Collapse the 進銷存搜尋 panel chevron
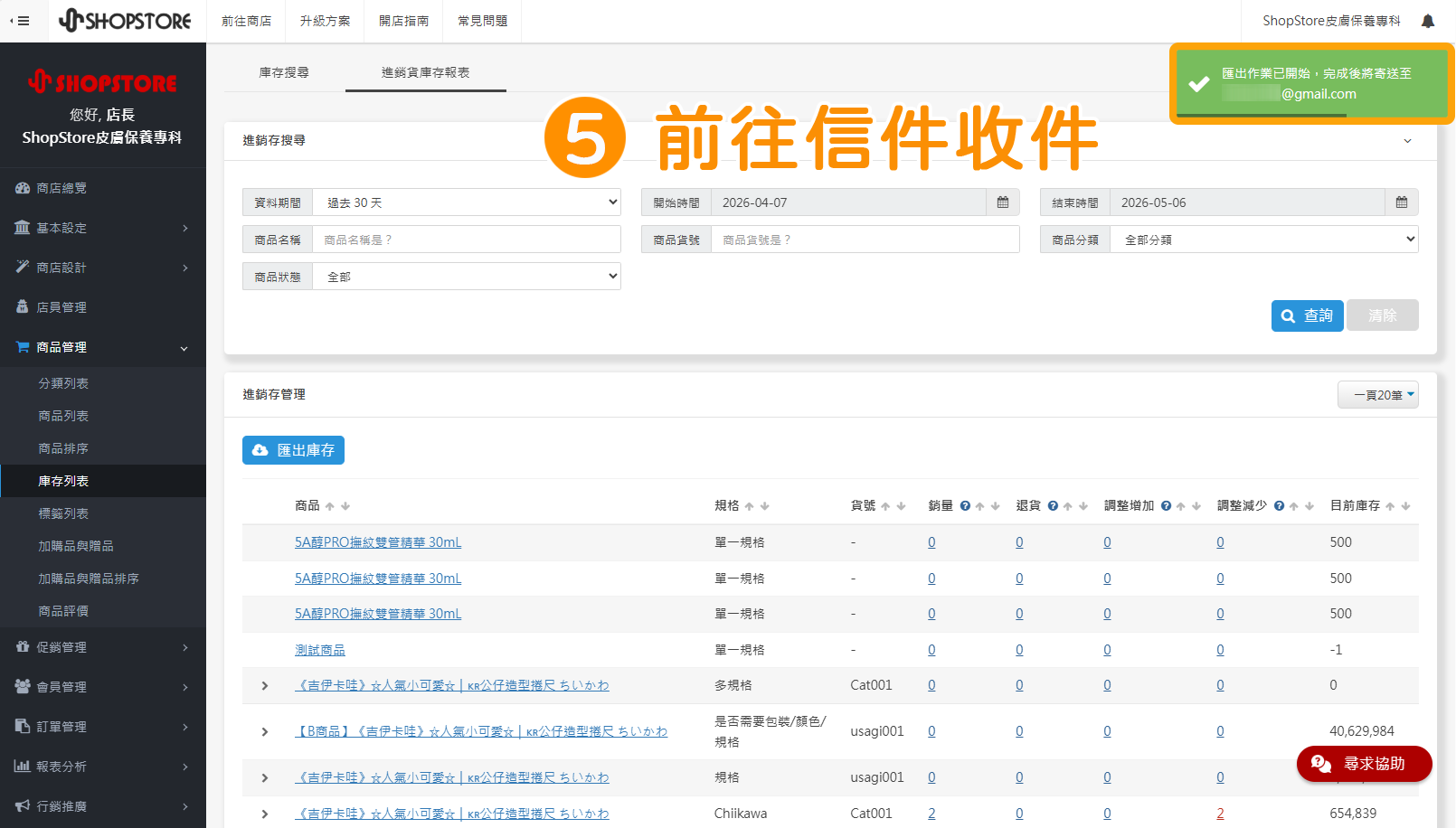The width and height of the screenshot is (1456, 828). click(x=1407, y=141)
